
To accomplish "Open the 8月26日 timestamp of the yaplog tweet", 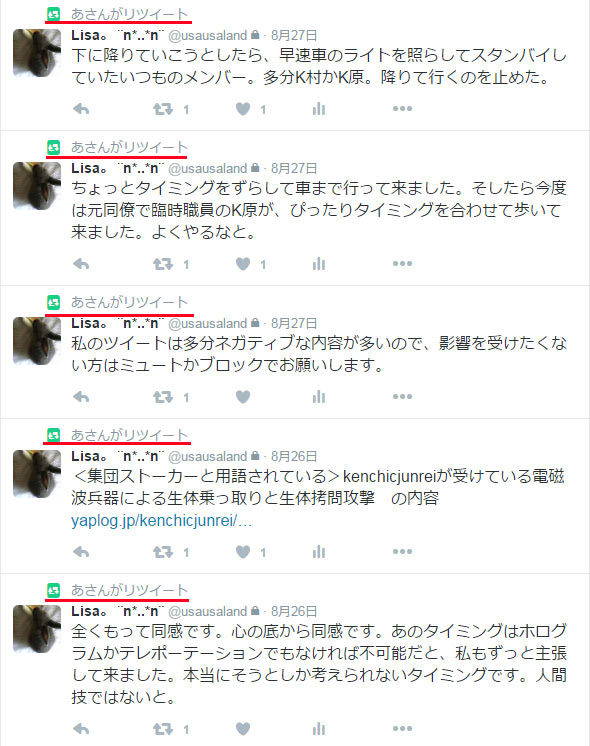I will point(294,457).
